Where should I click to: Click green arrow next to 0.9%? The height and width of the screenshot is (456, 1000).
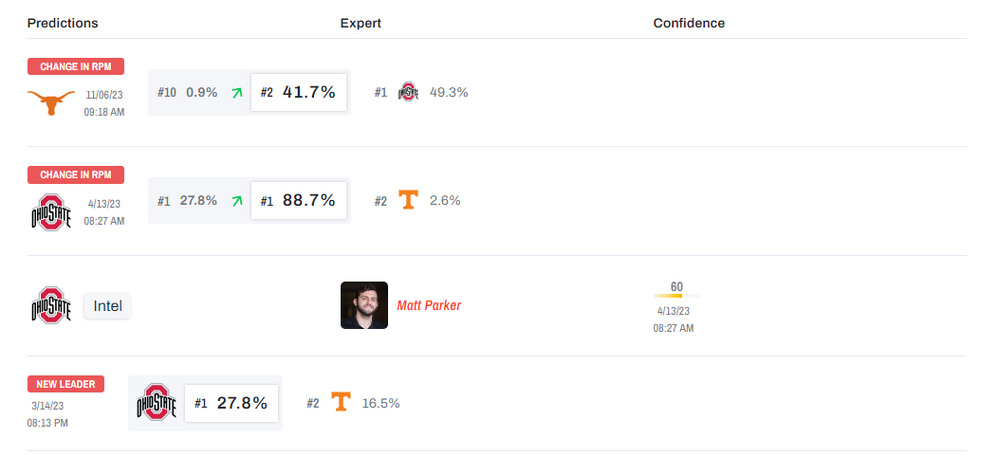tap(237, 92)
